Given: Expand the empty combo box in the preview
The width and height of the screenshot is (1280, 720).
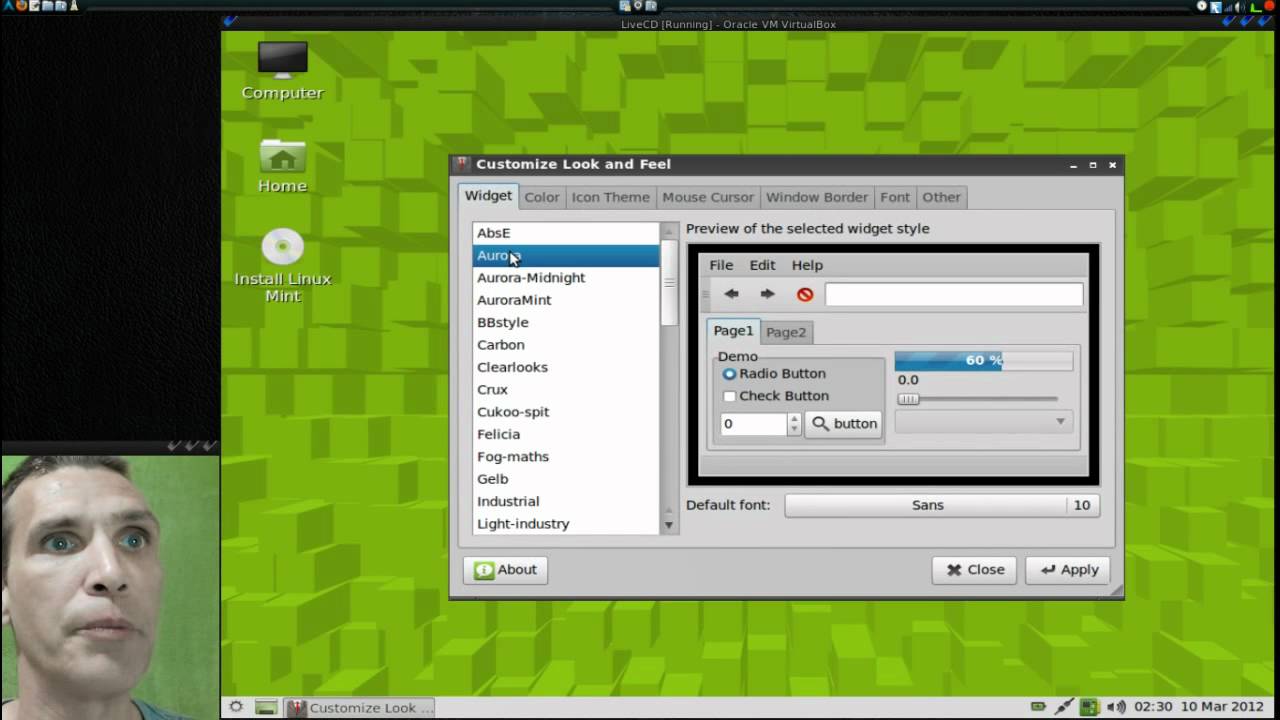Looking at the screenshot, I should (983, 422).
